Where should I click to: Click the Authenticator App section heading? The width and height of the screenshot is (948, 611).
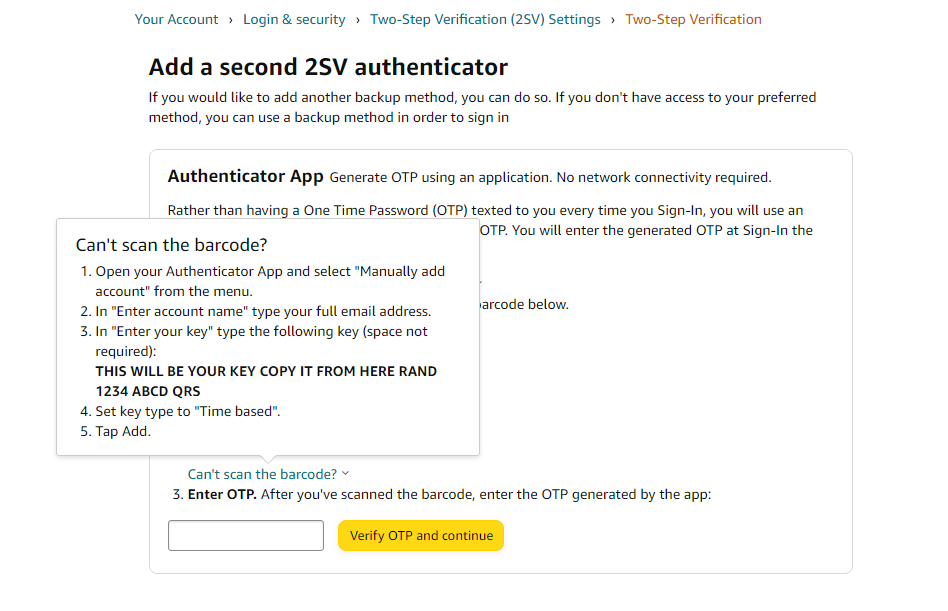coord(245,176)
